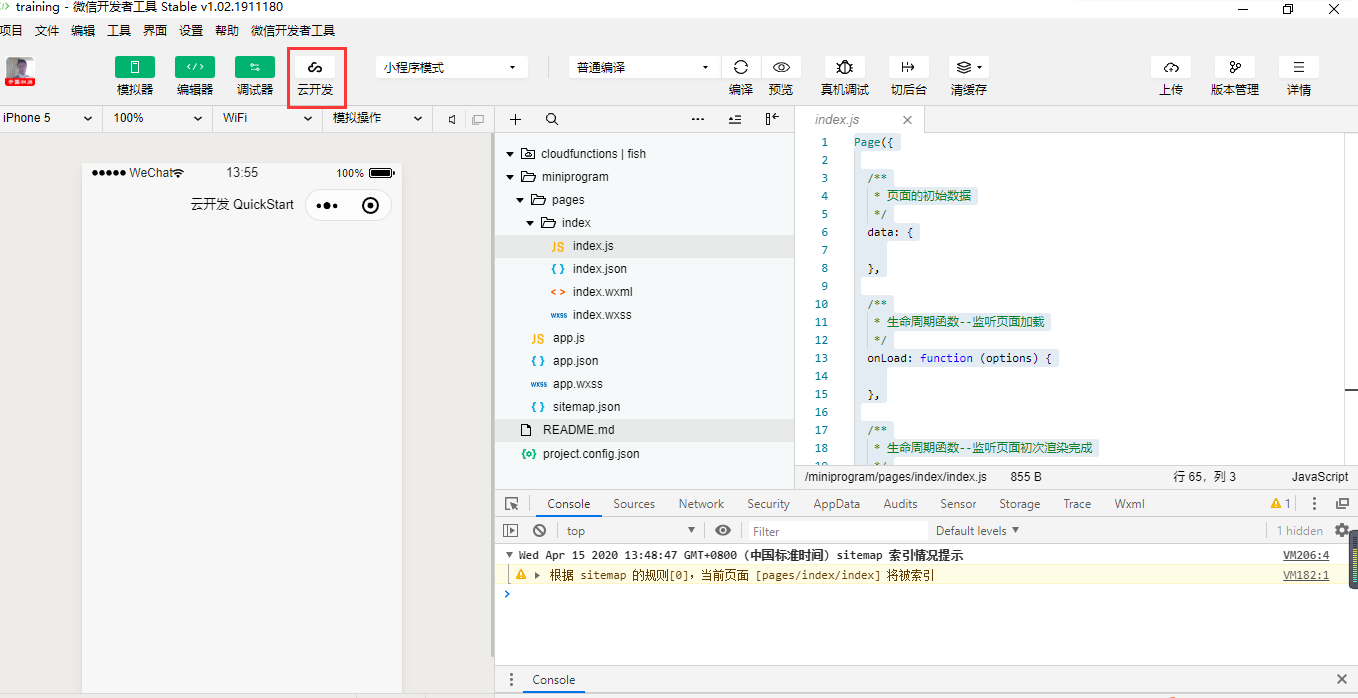Detach simulator window icon

478,119
